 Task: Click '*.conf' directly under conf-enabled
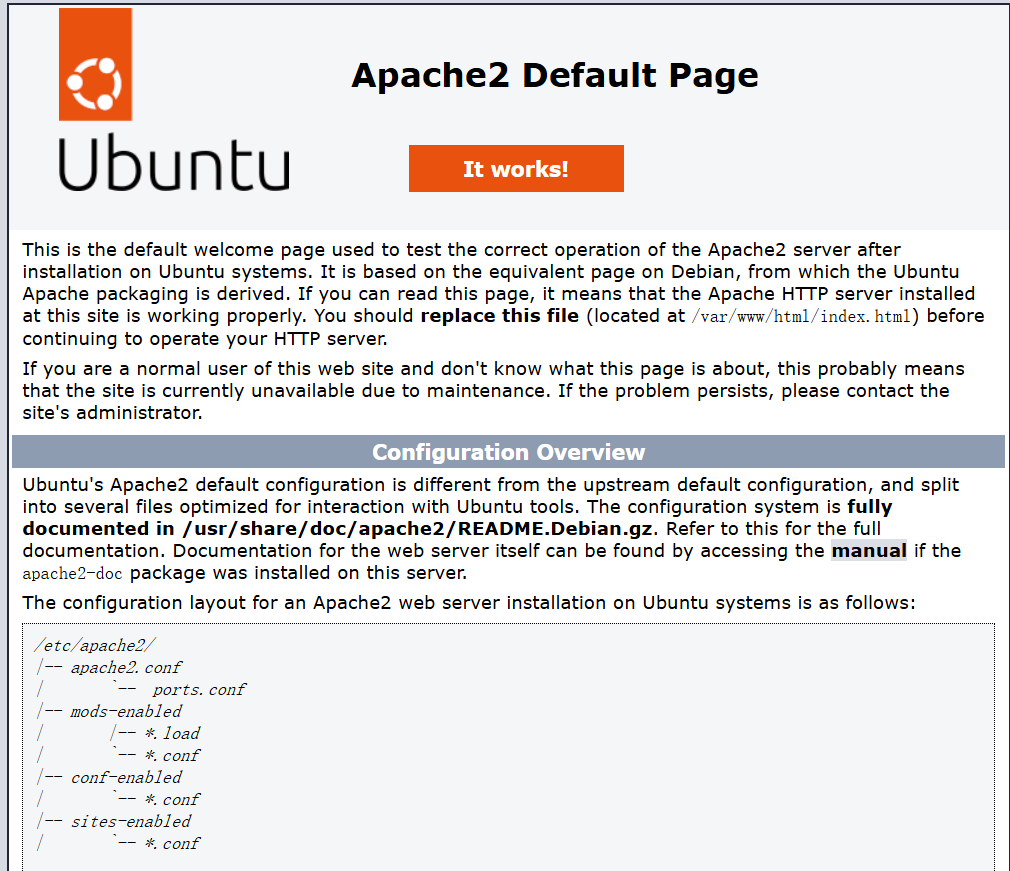[173, 799]
